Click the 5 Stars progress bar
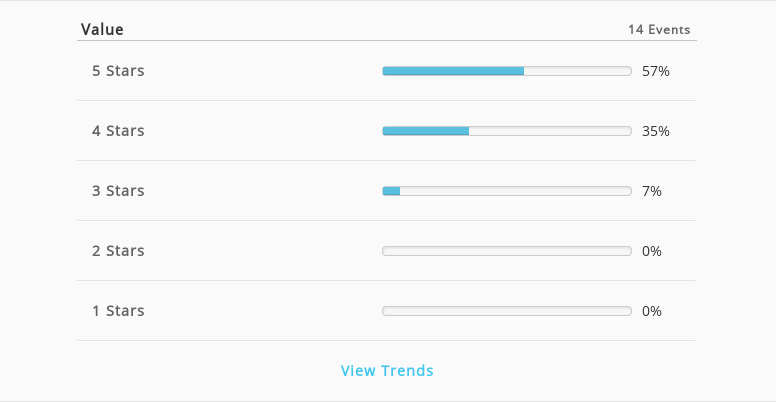Screen dimensions: 776x402 click(507, 71)
